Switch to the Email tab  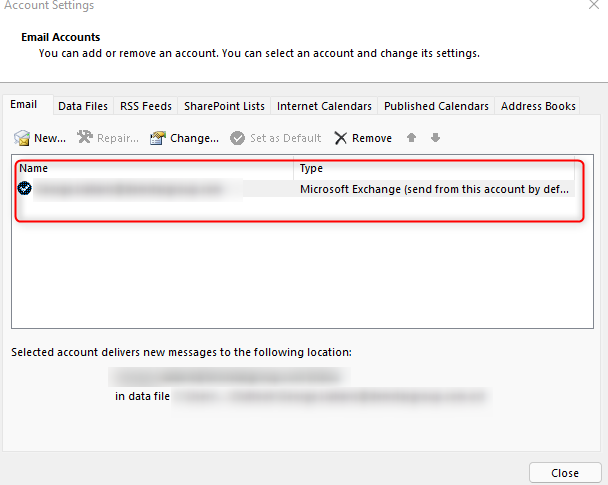coord(24,105)
